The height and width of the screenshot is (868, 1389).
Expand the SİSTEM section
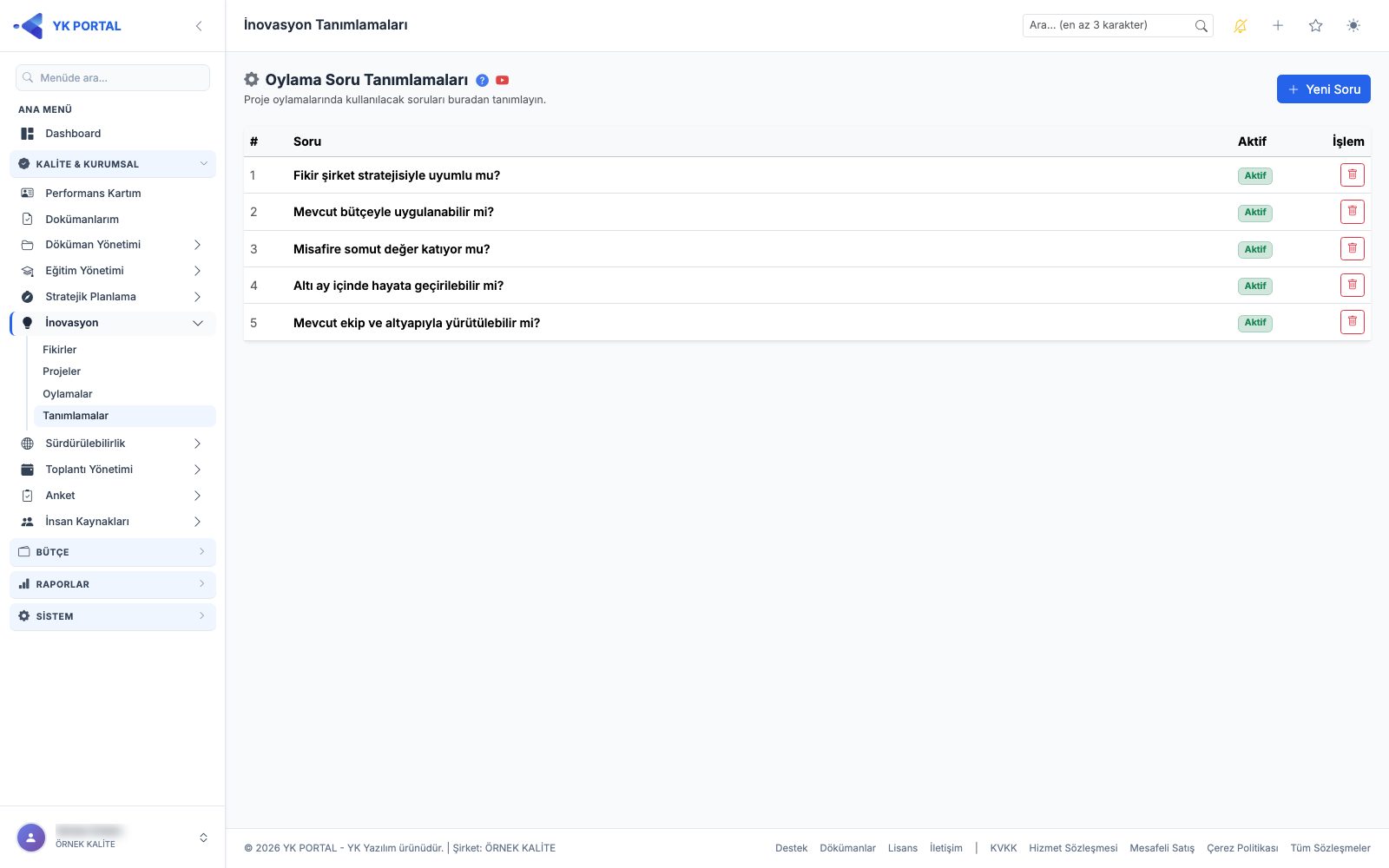113,616
